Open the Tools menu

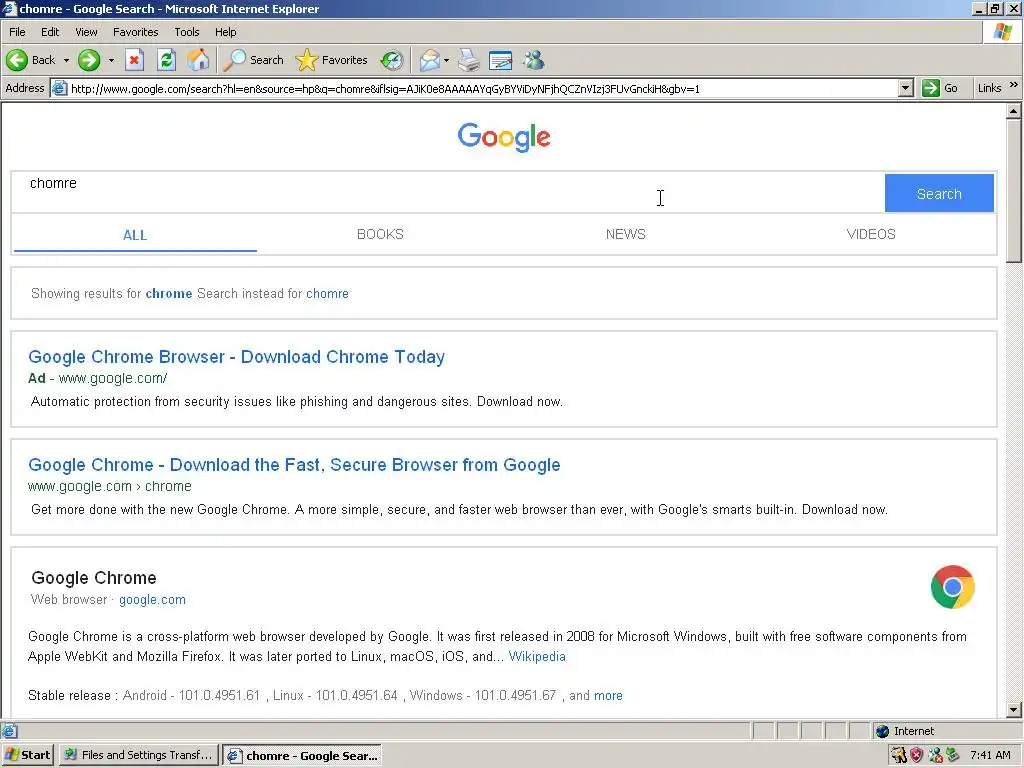(187, 32)
